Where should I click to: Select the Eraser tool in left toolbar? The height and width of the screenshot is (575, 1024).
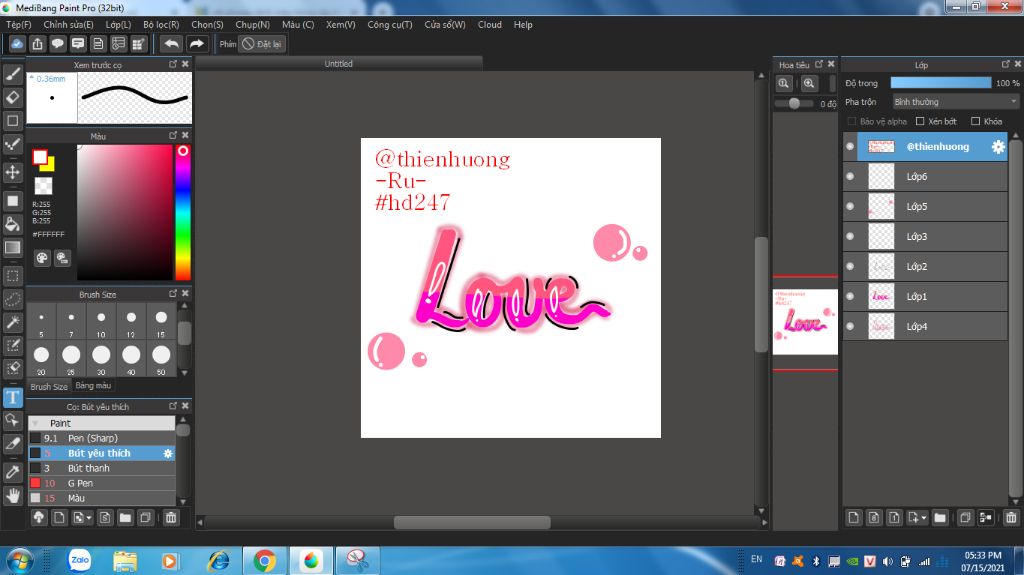13,97
